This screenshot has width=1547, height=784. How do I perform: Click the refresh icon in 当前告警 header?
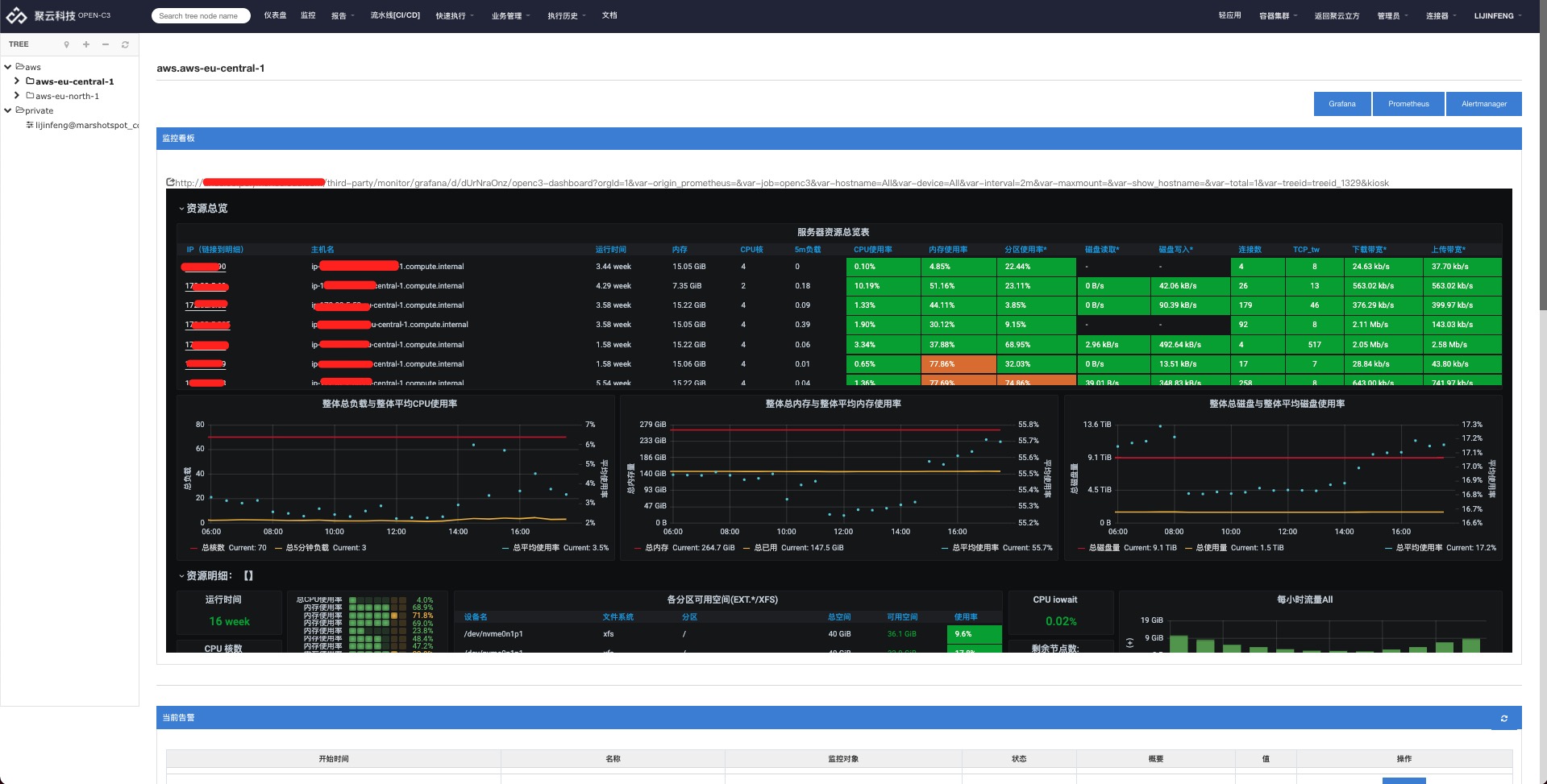coord(1503,718)
